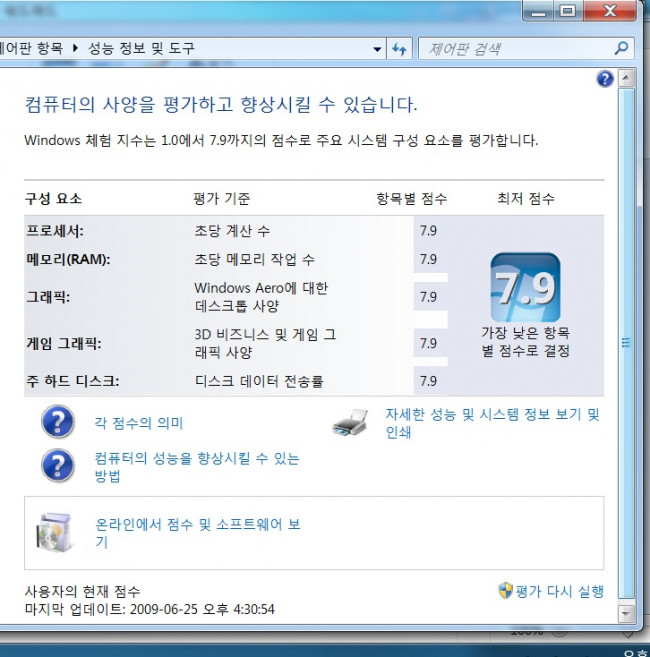The width and height of the screenshot is (650, 657).
Task: Click the 구성 요소 column header
Action: pyautogui.click(x=53, y=198)
